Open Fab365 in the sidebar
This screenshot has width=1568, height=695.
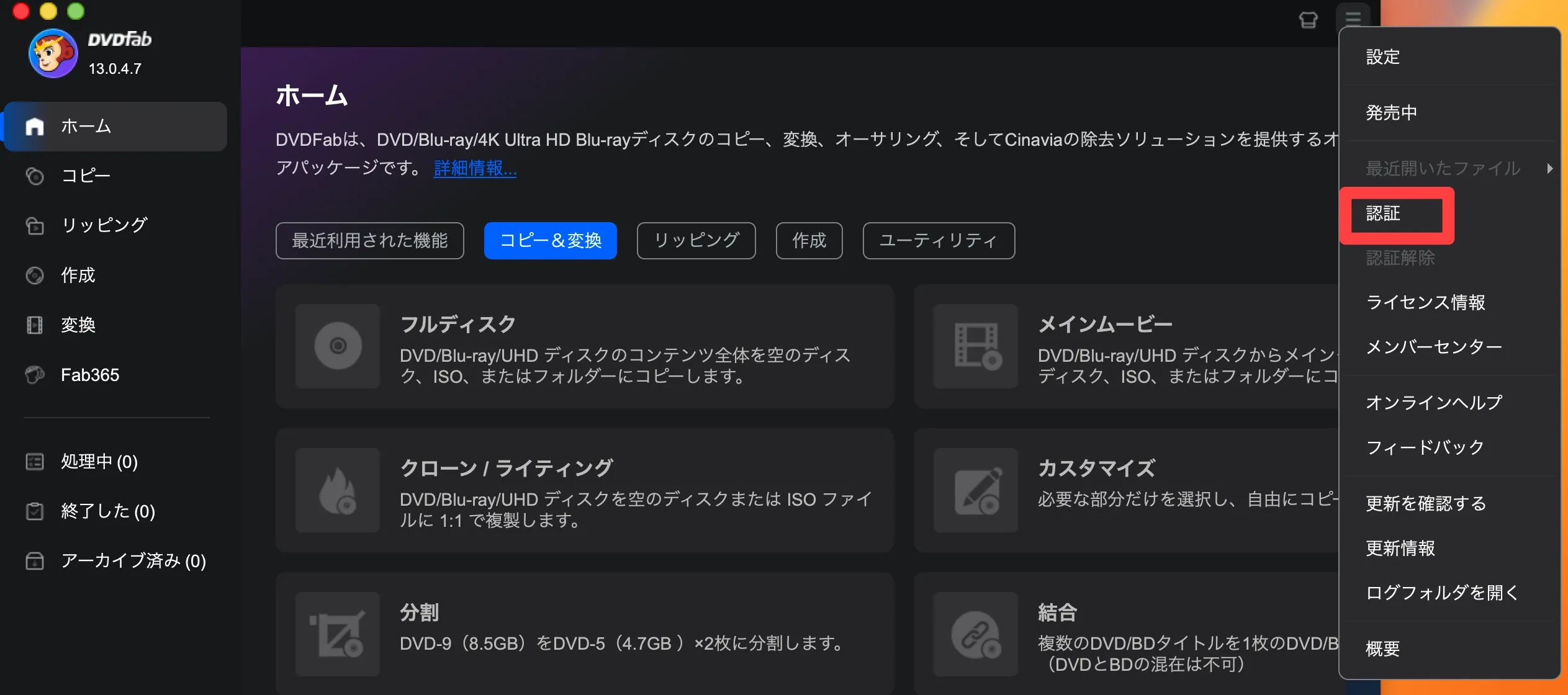(x=90, y=375)
